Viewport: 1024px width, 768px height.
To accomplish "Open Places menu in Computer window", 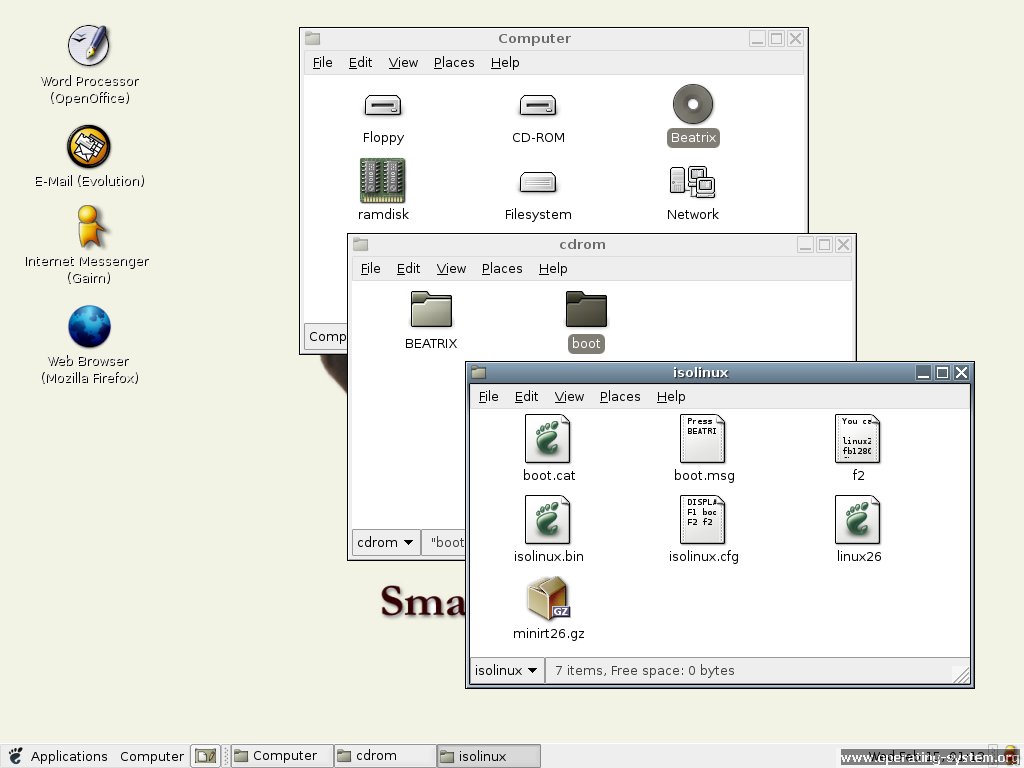I will coord(454,63).
